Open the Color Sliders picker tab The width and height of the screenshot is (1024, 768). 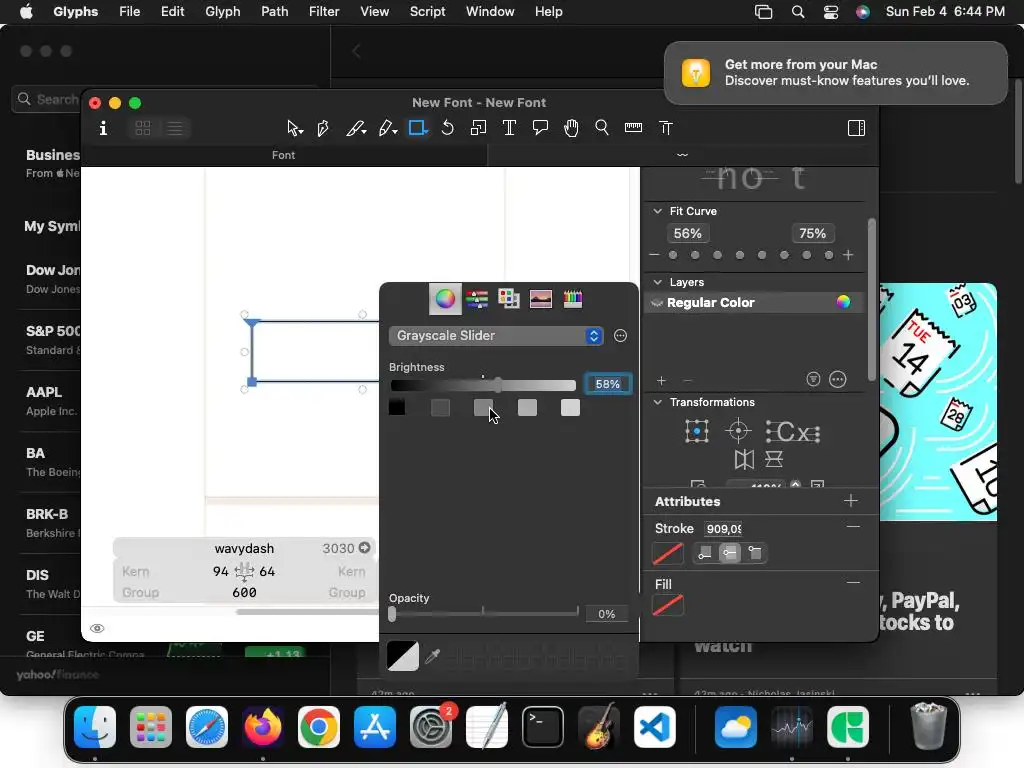[477, 299]
